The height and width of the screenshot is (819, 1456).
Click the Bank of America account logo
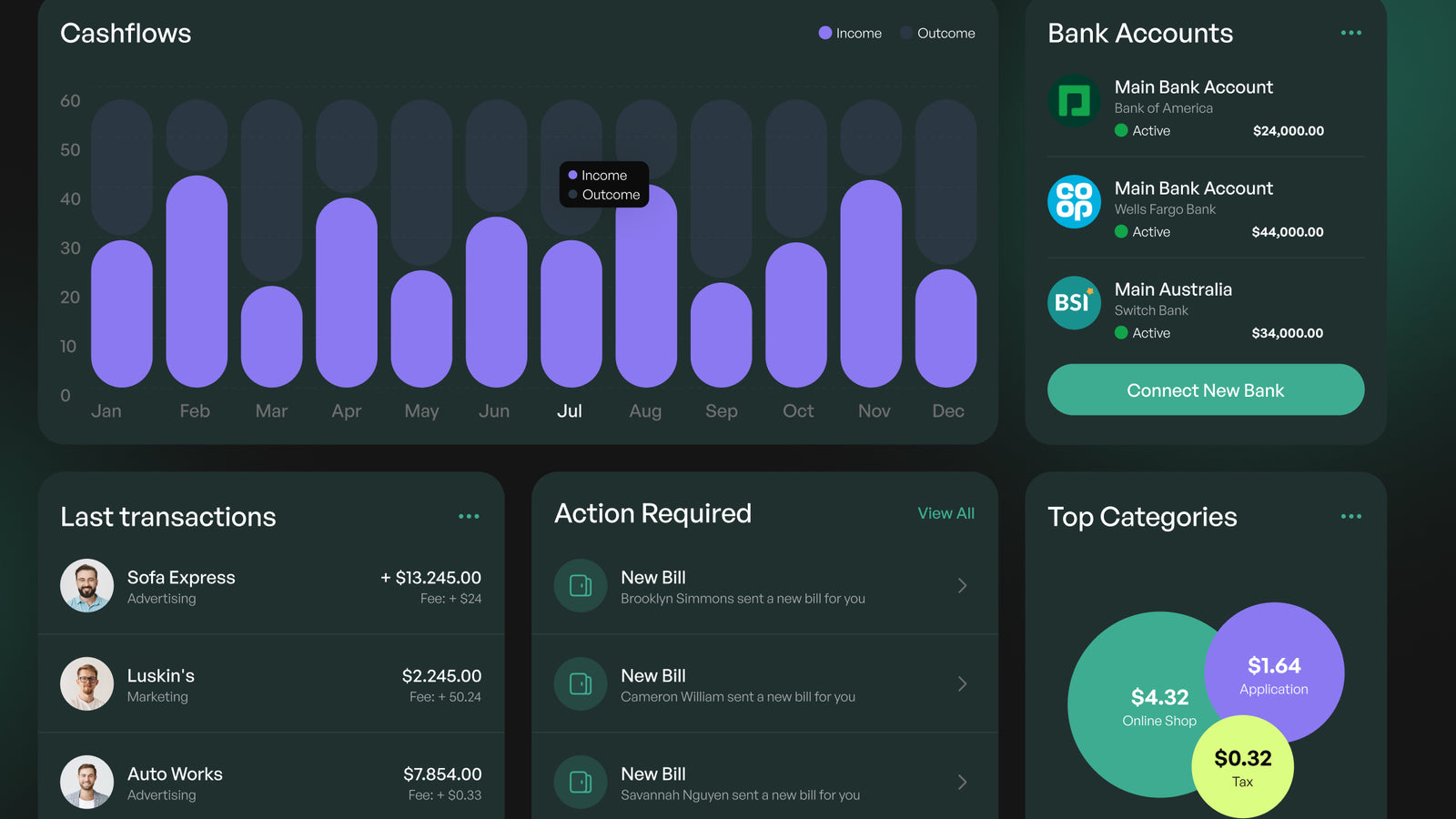[1074, 101]
